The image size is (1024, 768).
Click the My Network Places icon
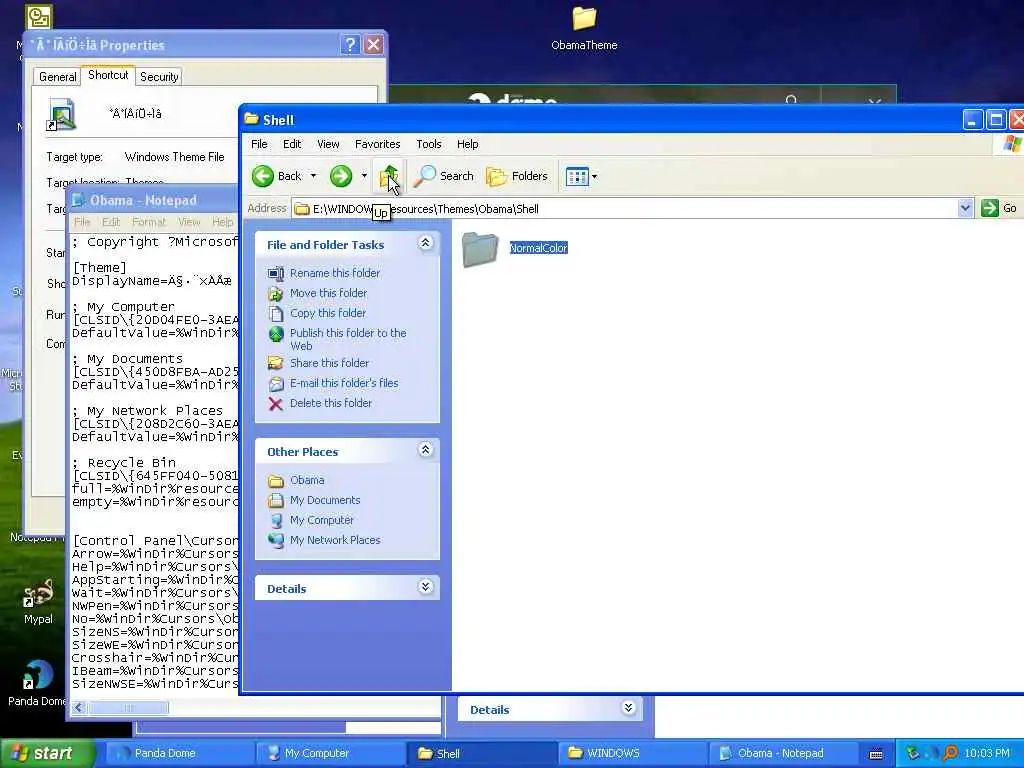click(276, 540)
